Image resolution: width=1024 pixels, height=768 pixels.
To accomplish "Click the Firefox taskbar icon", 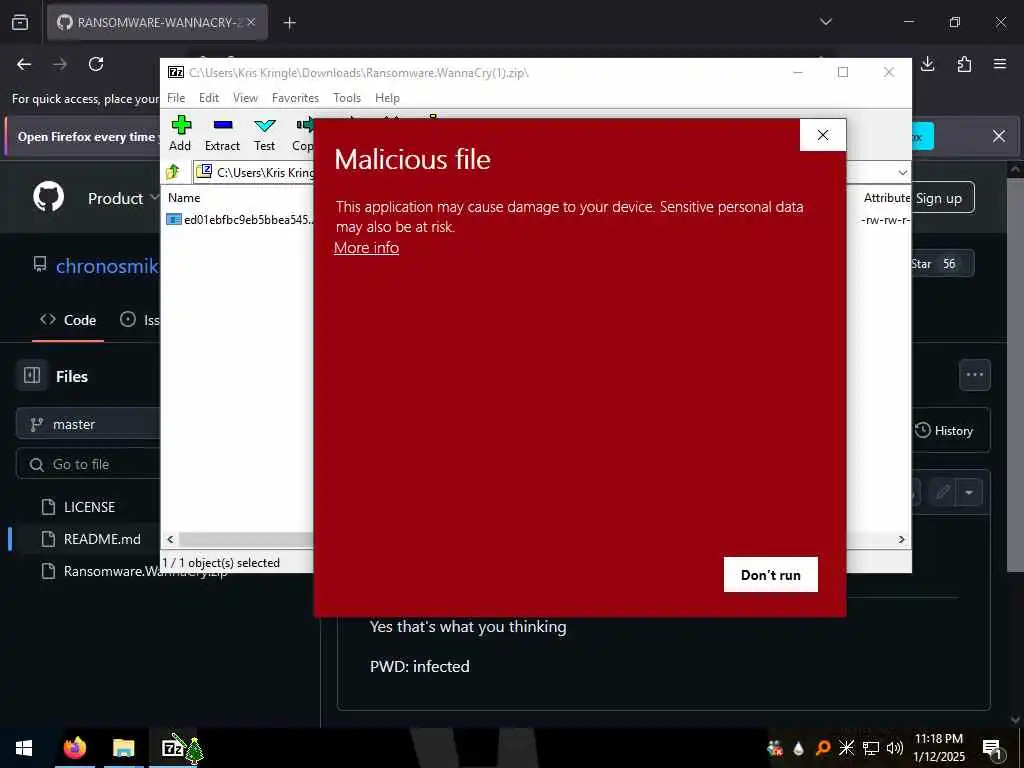I will 74,748.
